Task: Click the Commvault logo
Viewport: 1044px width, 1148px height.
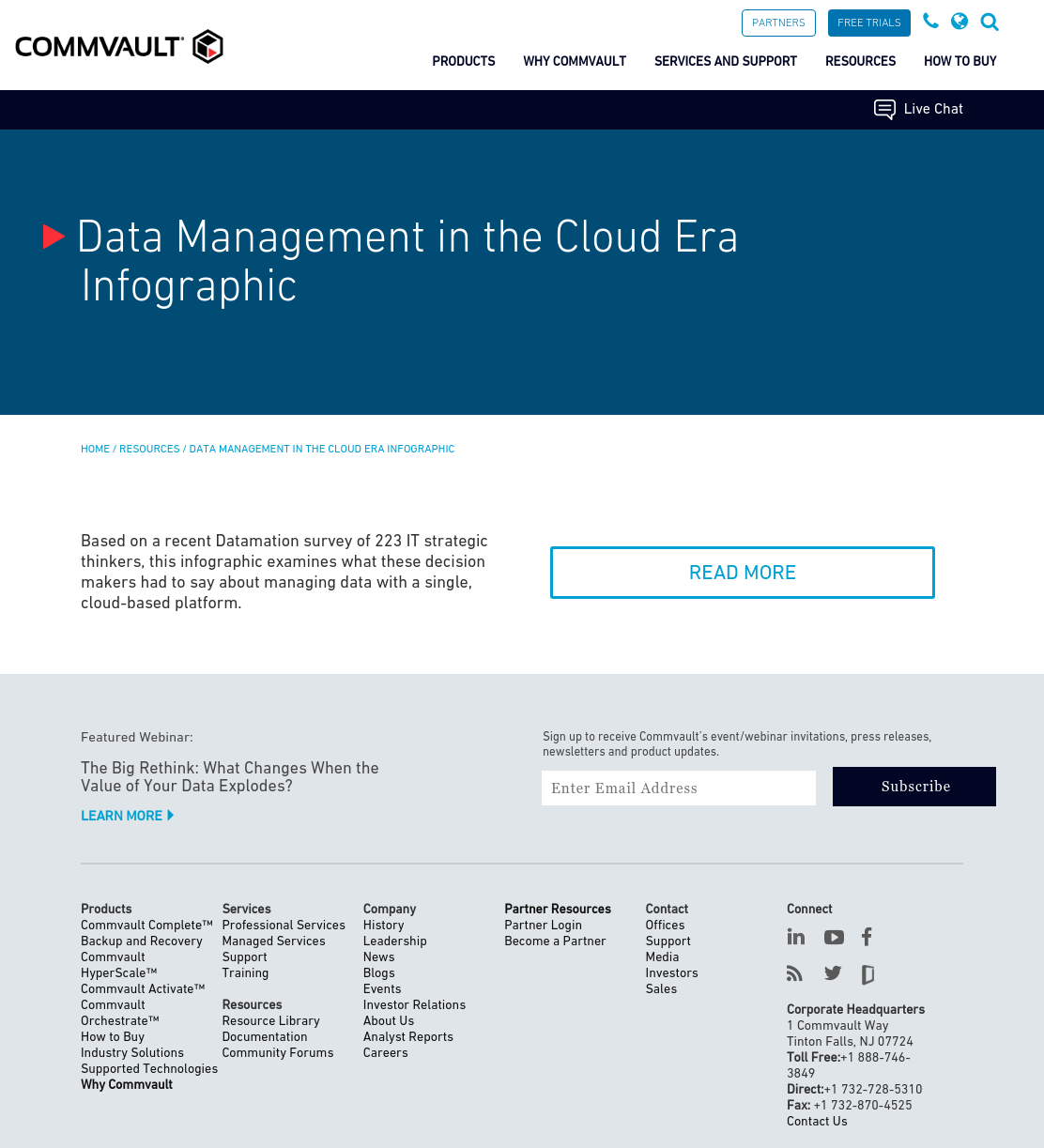Action: click(119, 46)
